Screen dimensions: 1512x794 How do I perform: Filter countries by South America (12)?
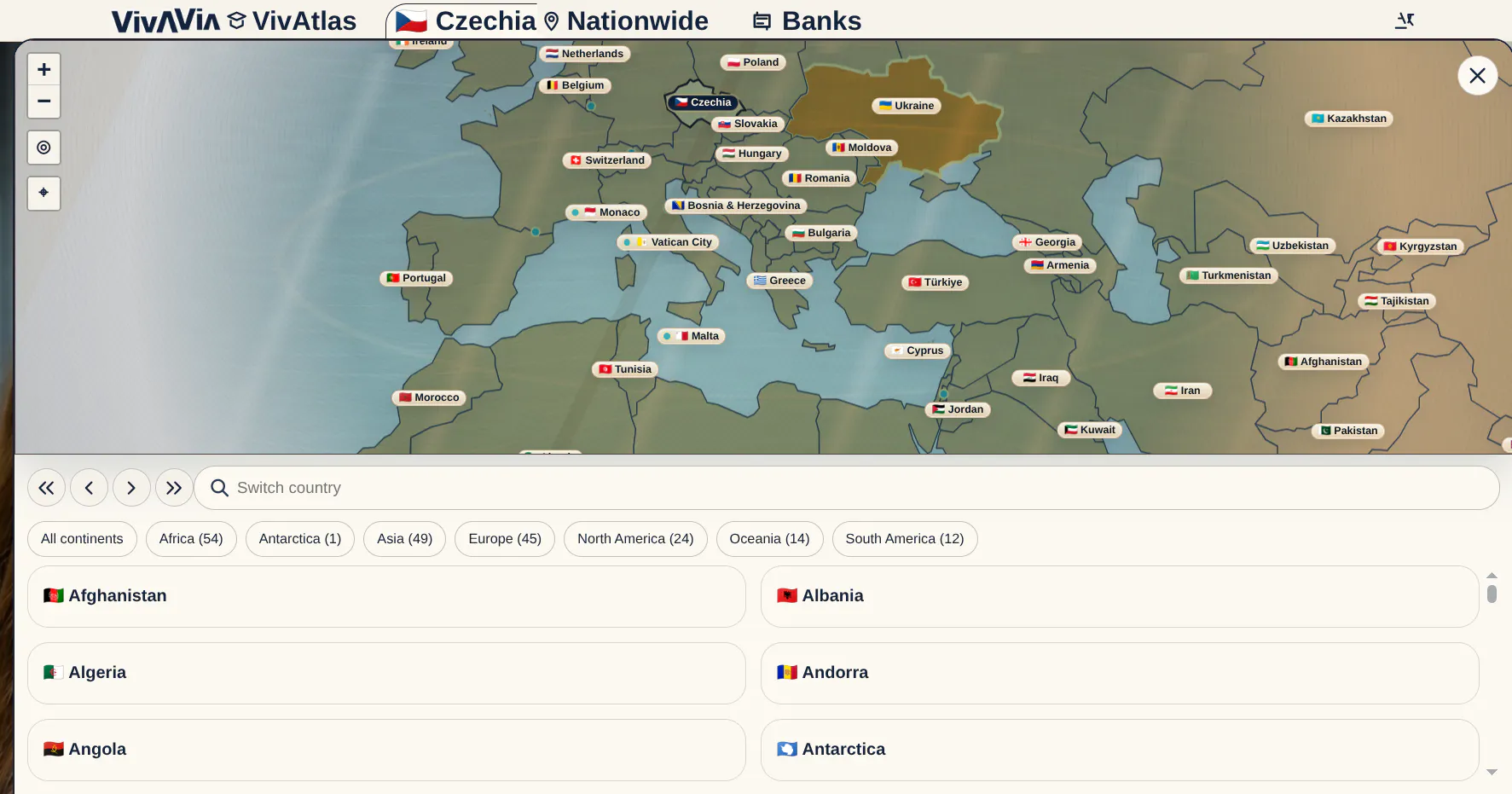pos(905,539)
